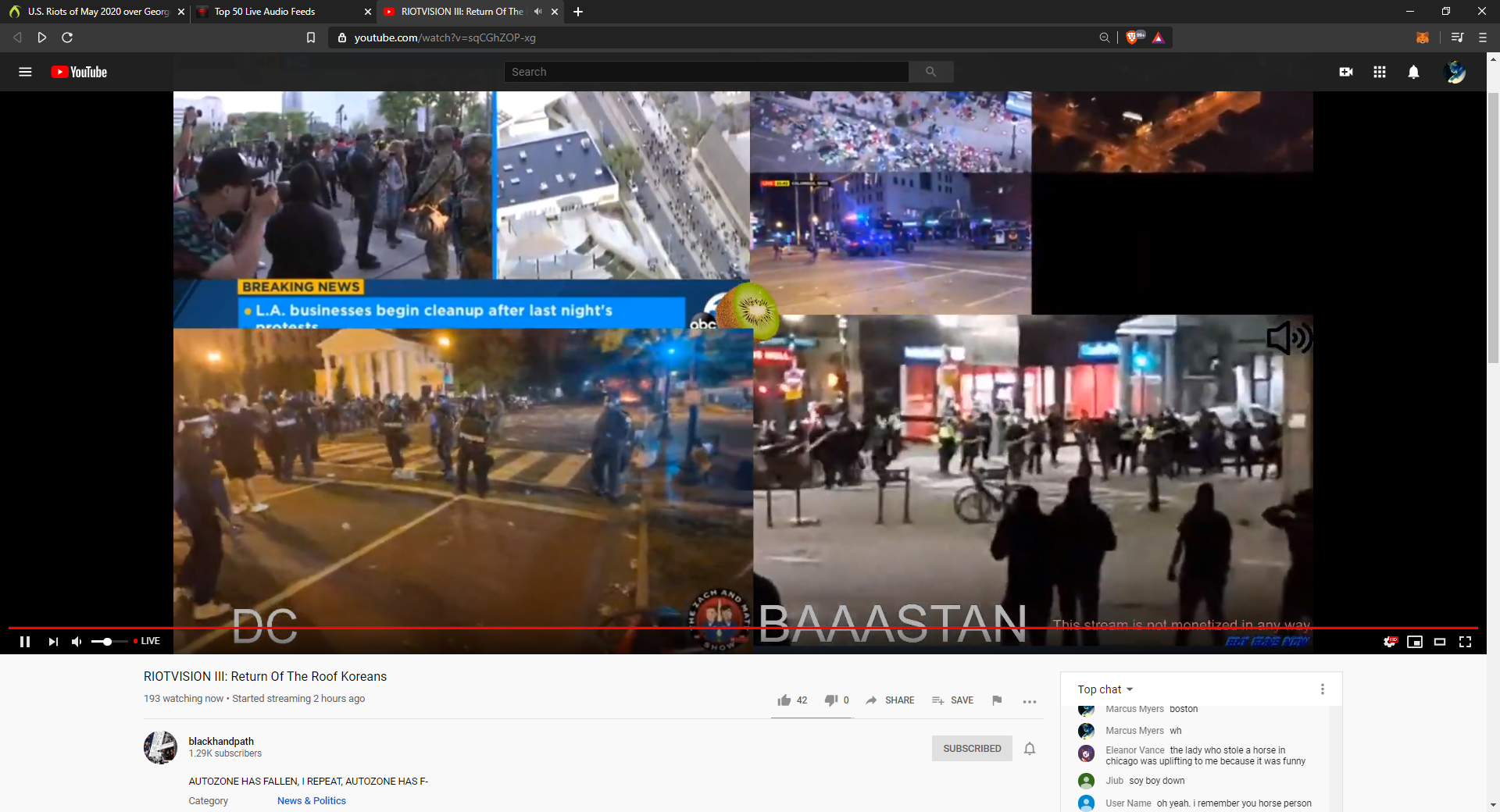This screenshot has width=1500, height=812.
Task: Toggle theater mode
Action: coord(1440,641)
